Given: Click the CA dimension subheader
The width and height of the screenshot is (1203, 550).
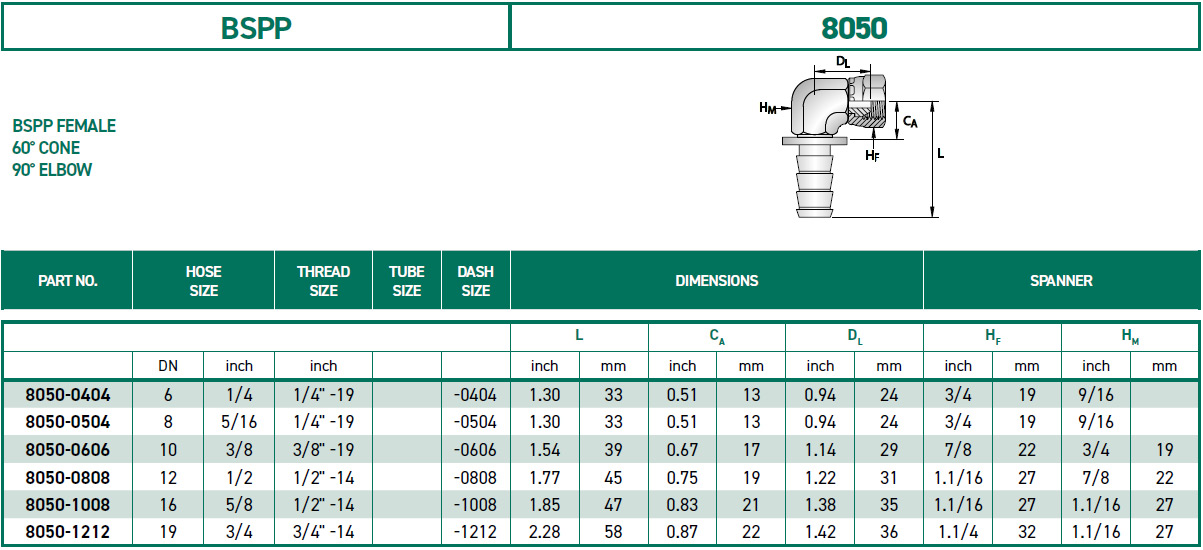Looking at the screenshot, I should tap(717, 338).
